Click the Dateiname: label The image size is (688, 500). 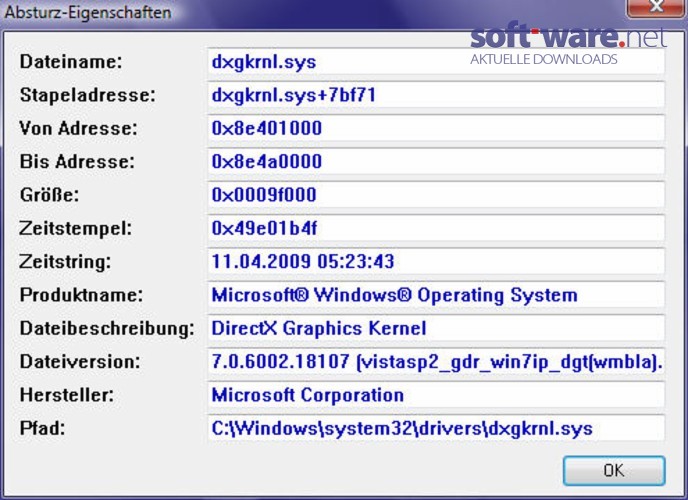(x=71, y=61)
